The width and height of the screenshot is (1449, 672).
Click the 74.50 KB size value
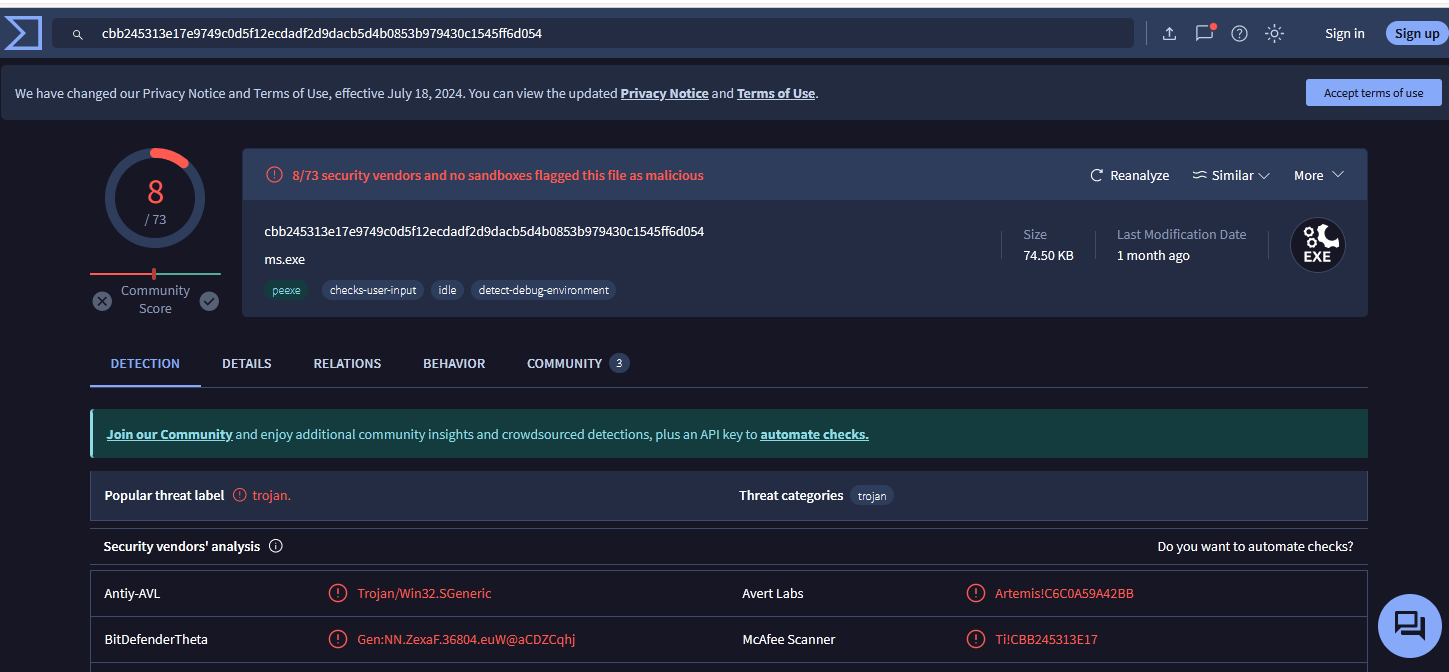[x=1048, y=255]
